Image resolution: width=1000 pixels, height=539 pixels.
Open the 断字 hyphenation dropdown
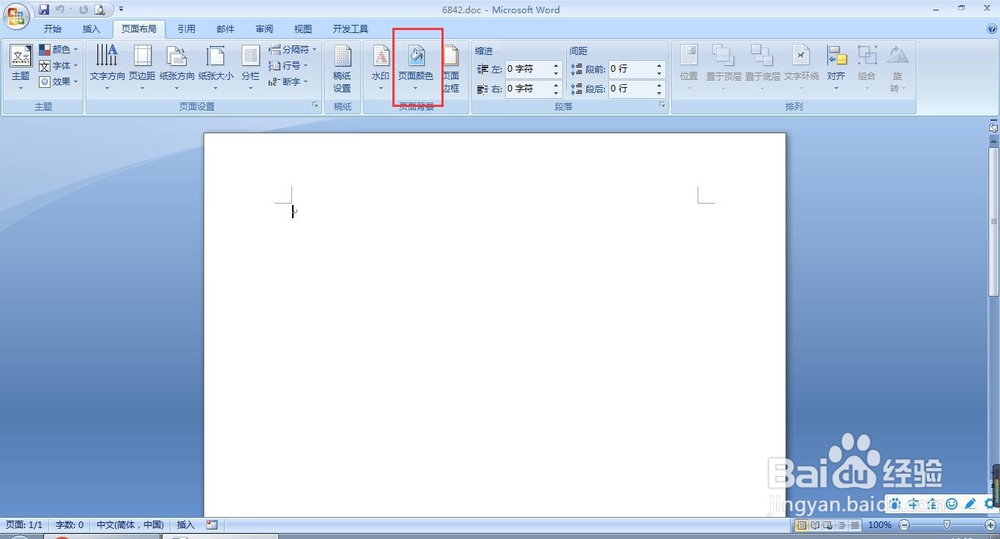pyautogui.click(x=288, y=82)
